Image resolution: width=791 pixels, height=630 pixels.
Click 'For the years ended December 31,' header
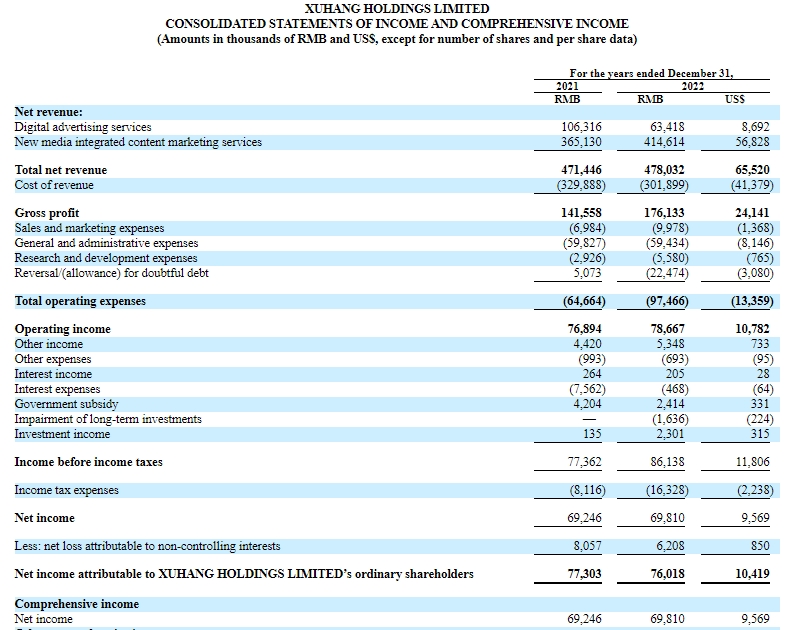click(651, 73)
